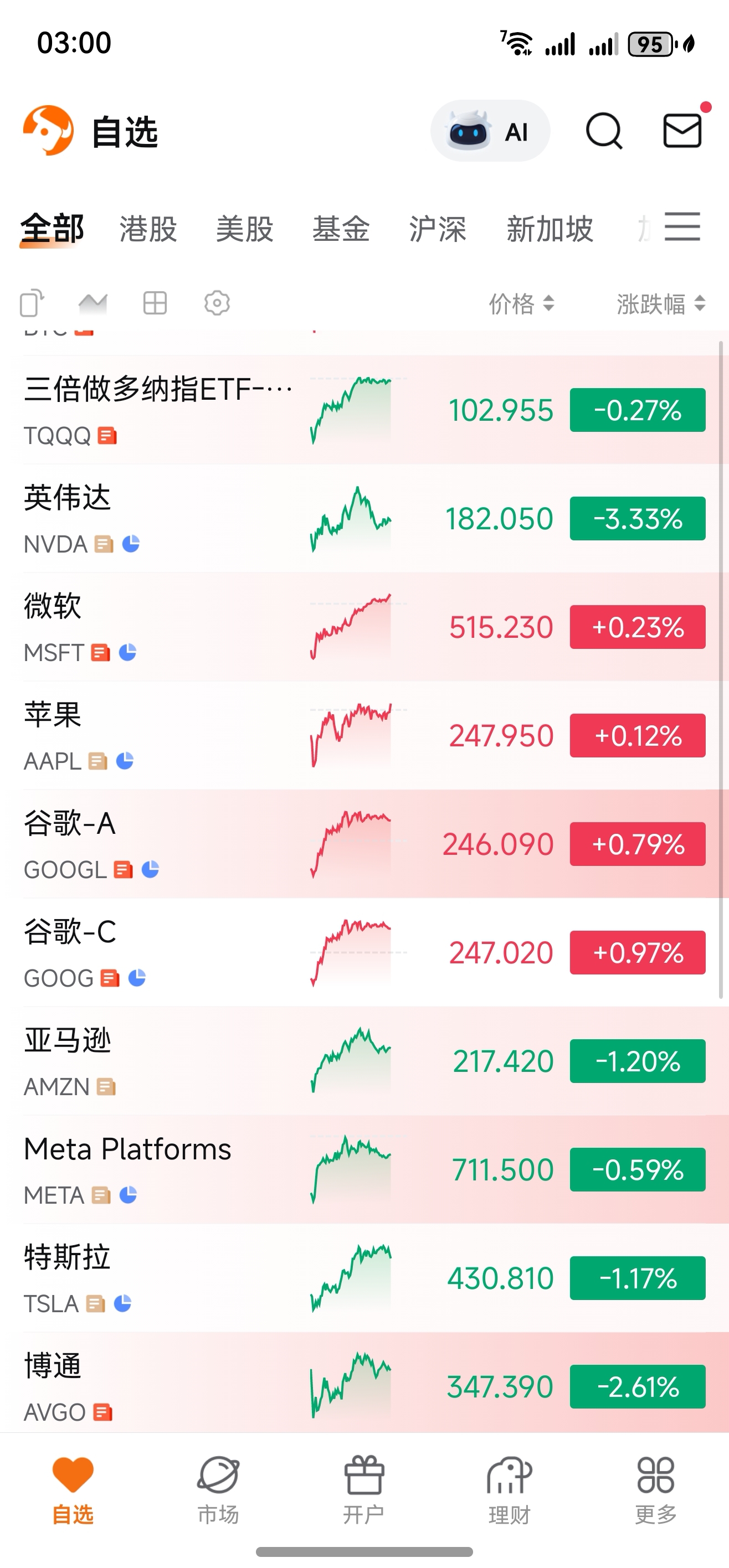Open the messages envelope icon
Image resolution: width=729 pixels, height=1568 pixels.
click(x=682, y=130)
